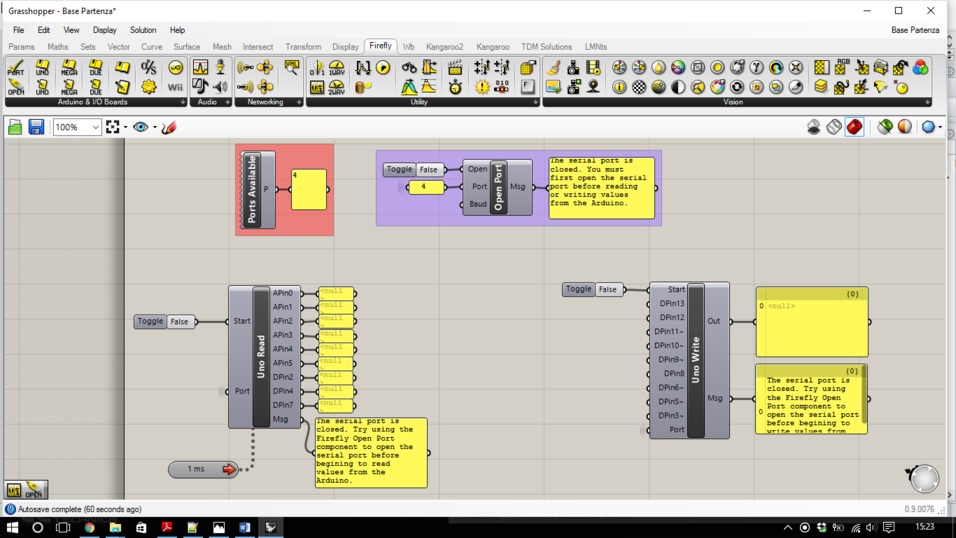Viewport: 956px width, 538px height.
Task: Select the yellow gear icon in Arduino panel
Action: [149, 87]
